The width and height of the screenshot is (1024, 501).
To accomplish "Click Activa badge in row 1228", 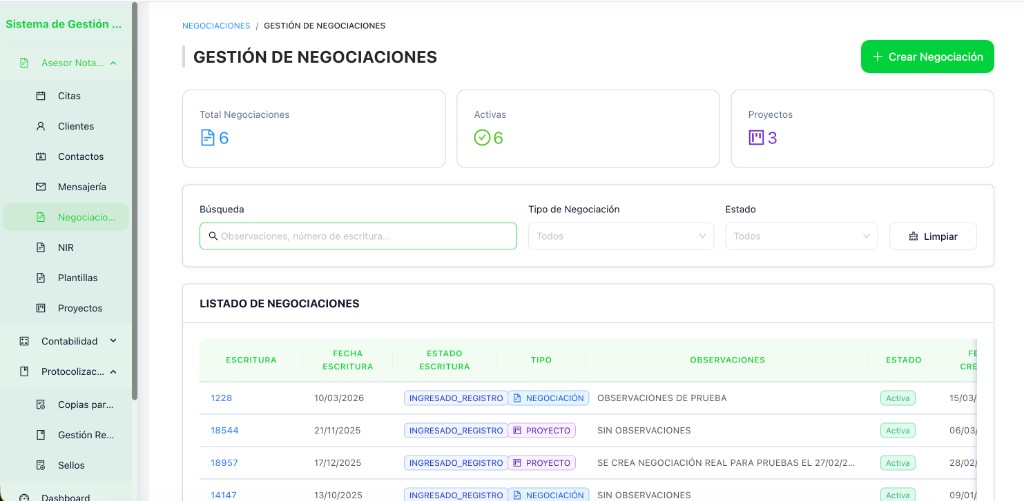I will click(x=898, y=398).
